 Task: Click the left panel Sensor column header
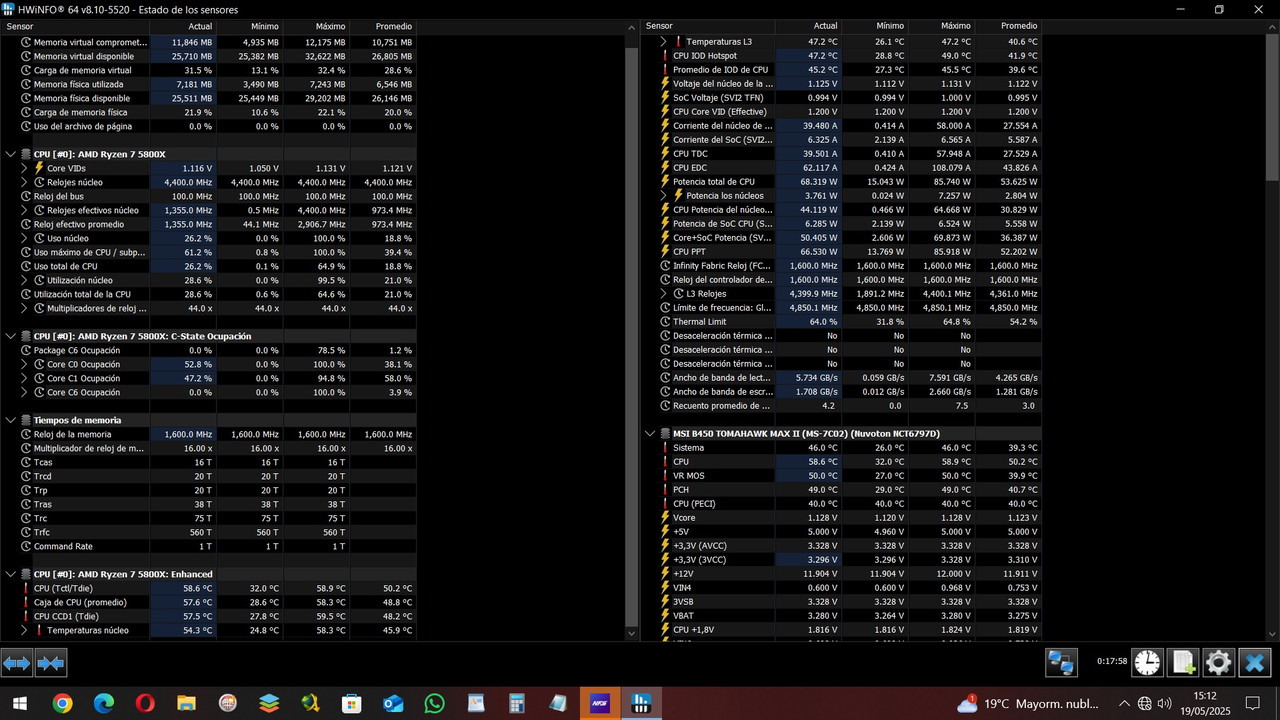coord(75,26)
